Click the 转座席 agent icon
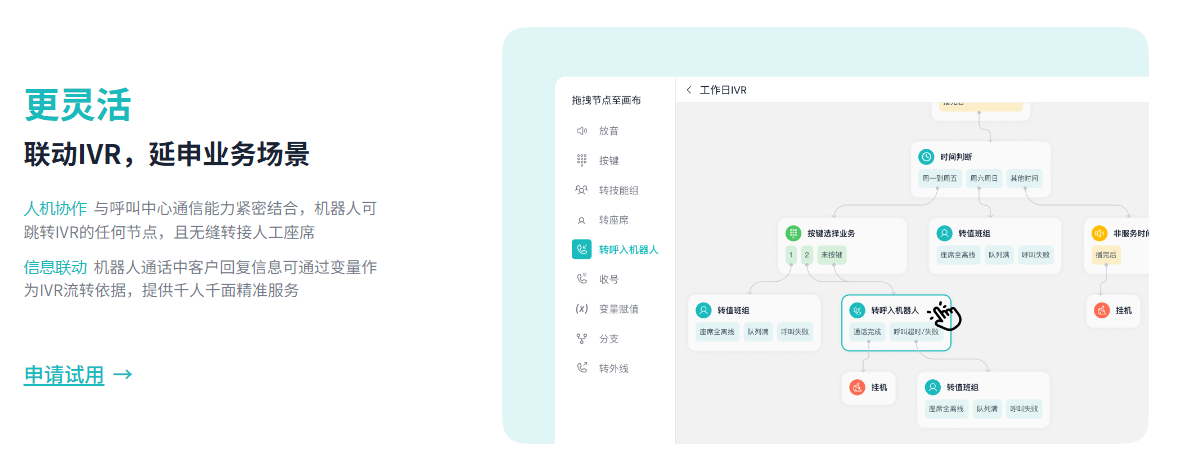 pyautogui.click(x=581, y=220)
